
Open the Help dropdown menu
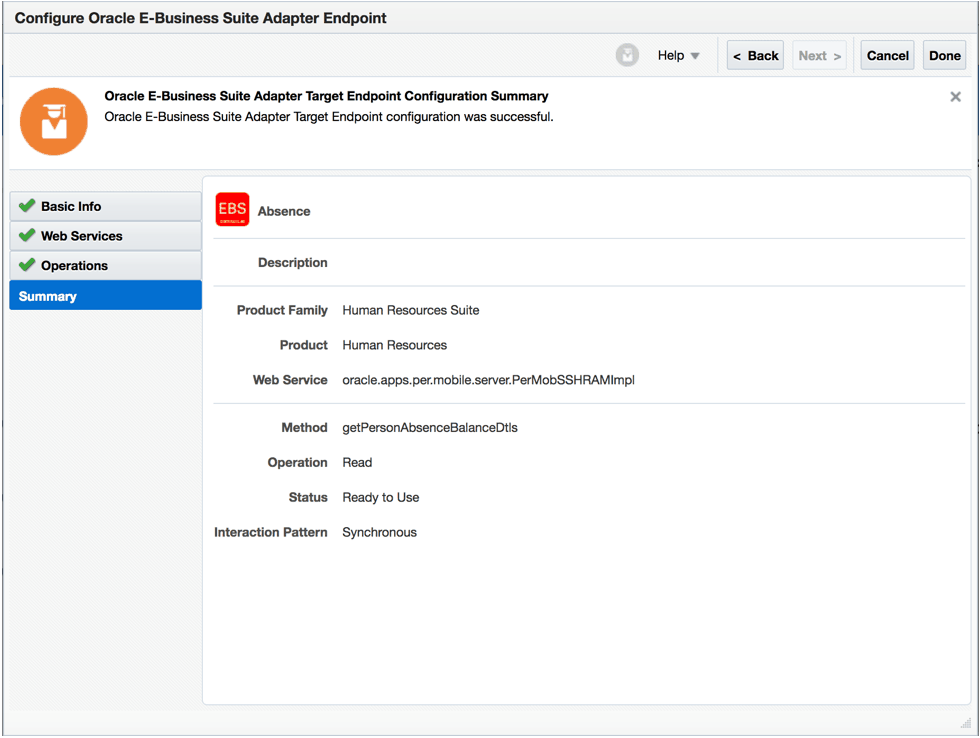(x=678, y=55)
